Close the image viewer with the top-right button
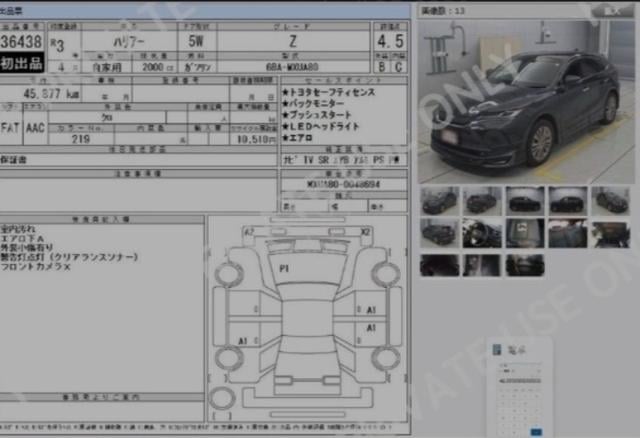 [x=612, y=11]
